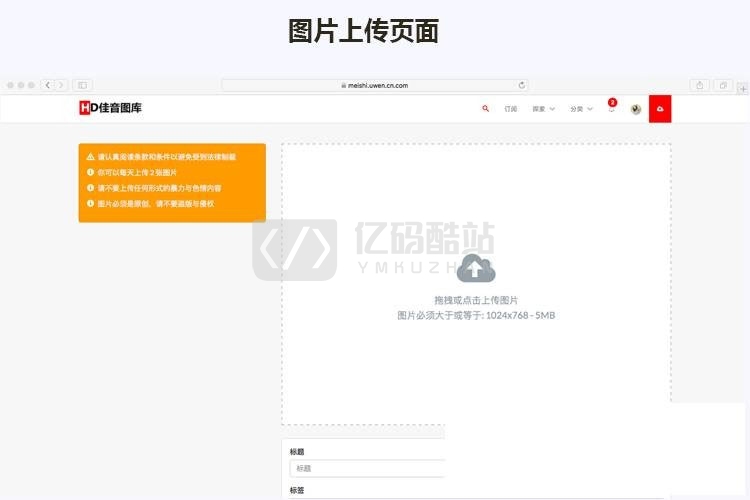Show all tabs in Safari
The height and width of the screenshot is (500, 750).
point(723,85)
